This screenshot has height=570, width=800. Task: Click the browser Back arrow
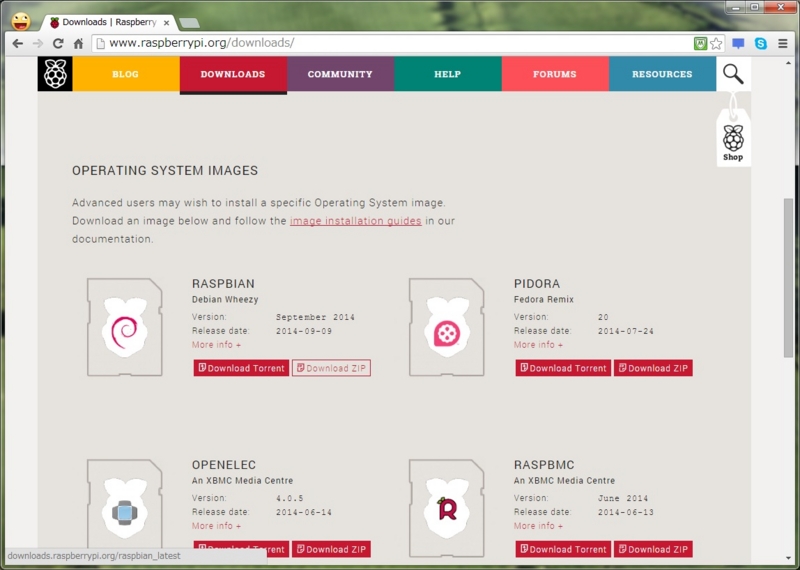click(x=18, y=43)
